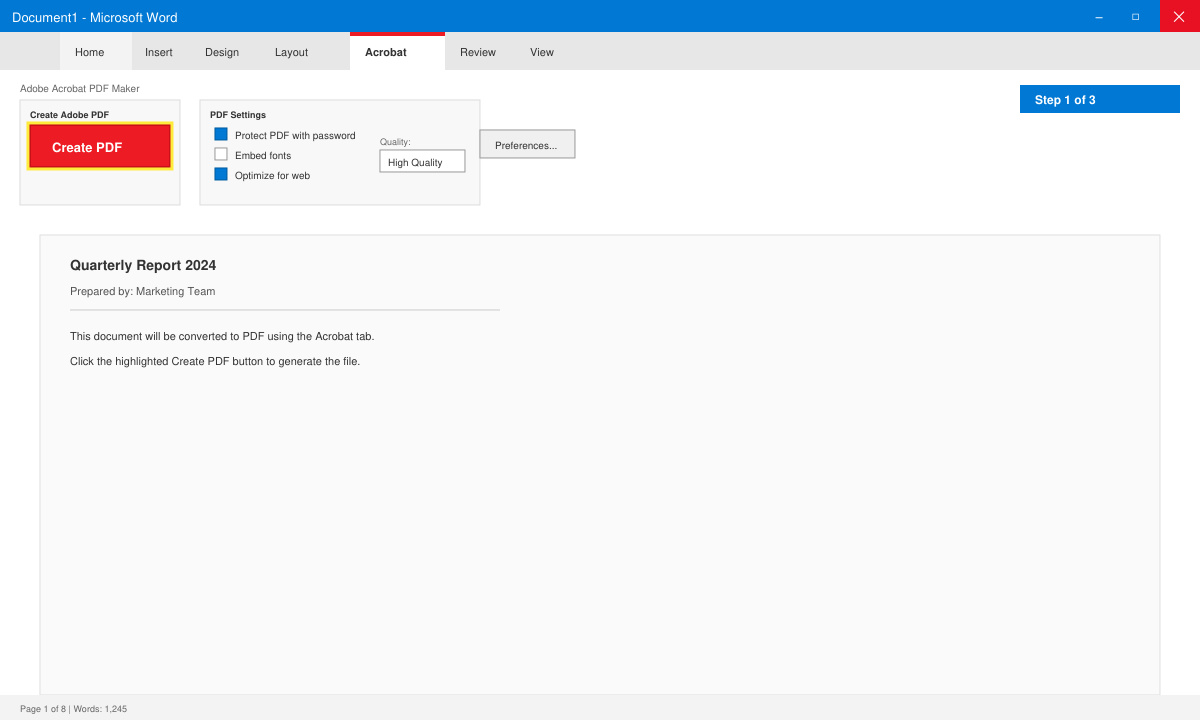The image size is (1200, 720).
Task: Tick the Embed fonts checkbox
Action: (x=221, y=154)
